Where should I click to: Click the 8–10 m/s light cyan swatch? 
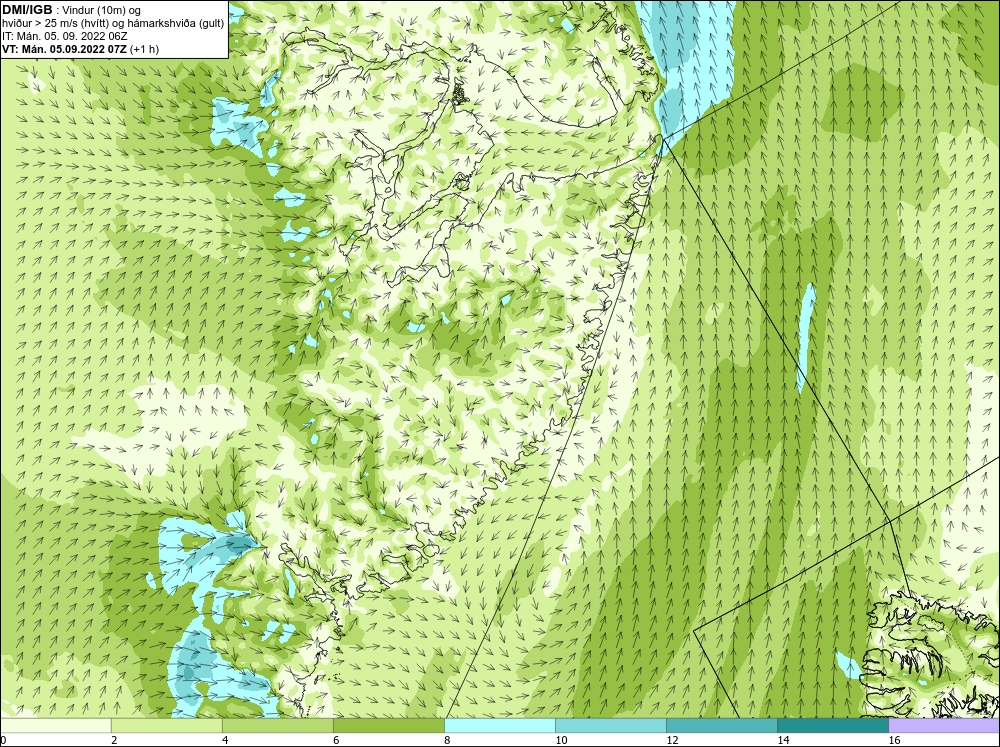click(499, 725)
